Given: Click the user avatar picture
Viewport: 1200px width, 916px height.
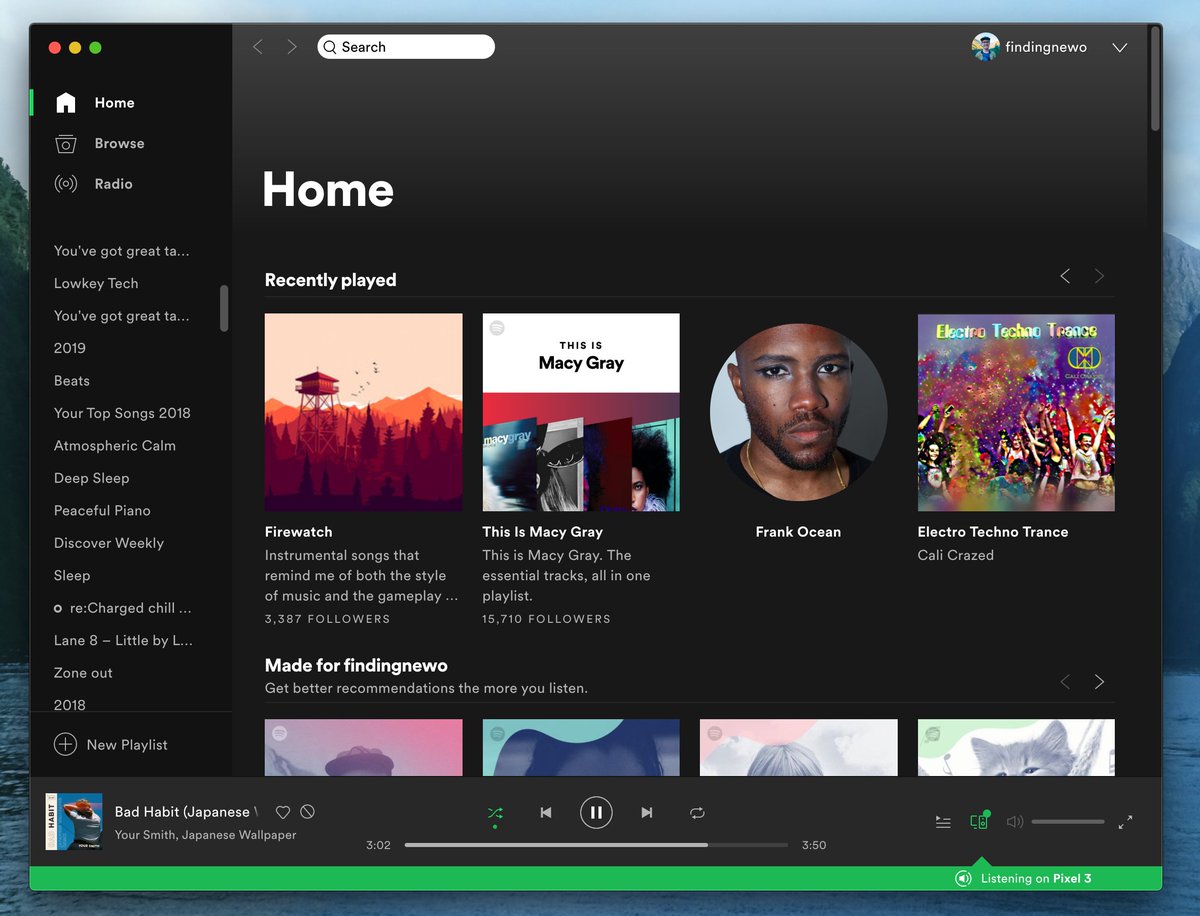Looking at the screenshot, I should (x=985, y=47).
